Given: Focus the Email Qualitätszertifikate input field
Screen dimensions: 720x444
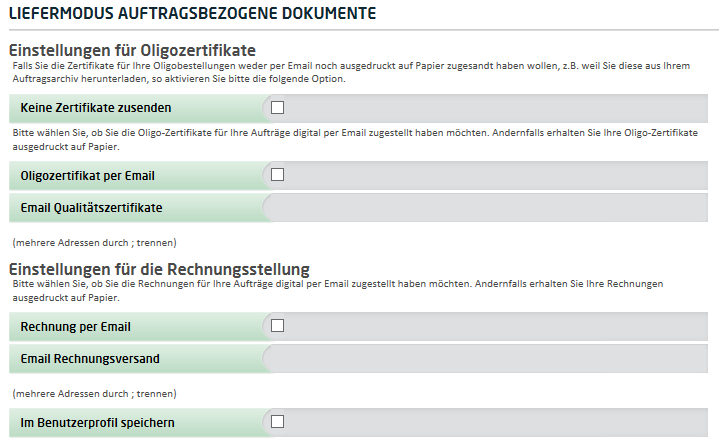Looking at the screenshot, I should pyautogui.click(x=490, y=208).
